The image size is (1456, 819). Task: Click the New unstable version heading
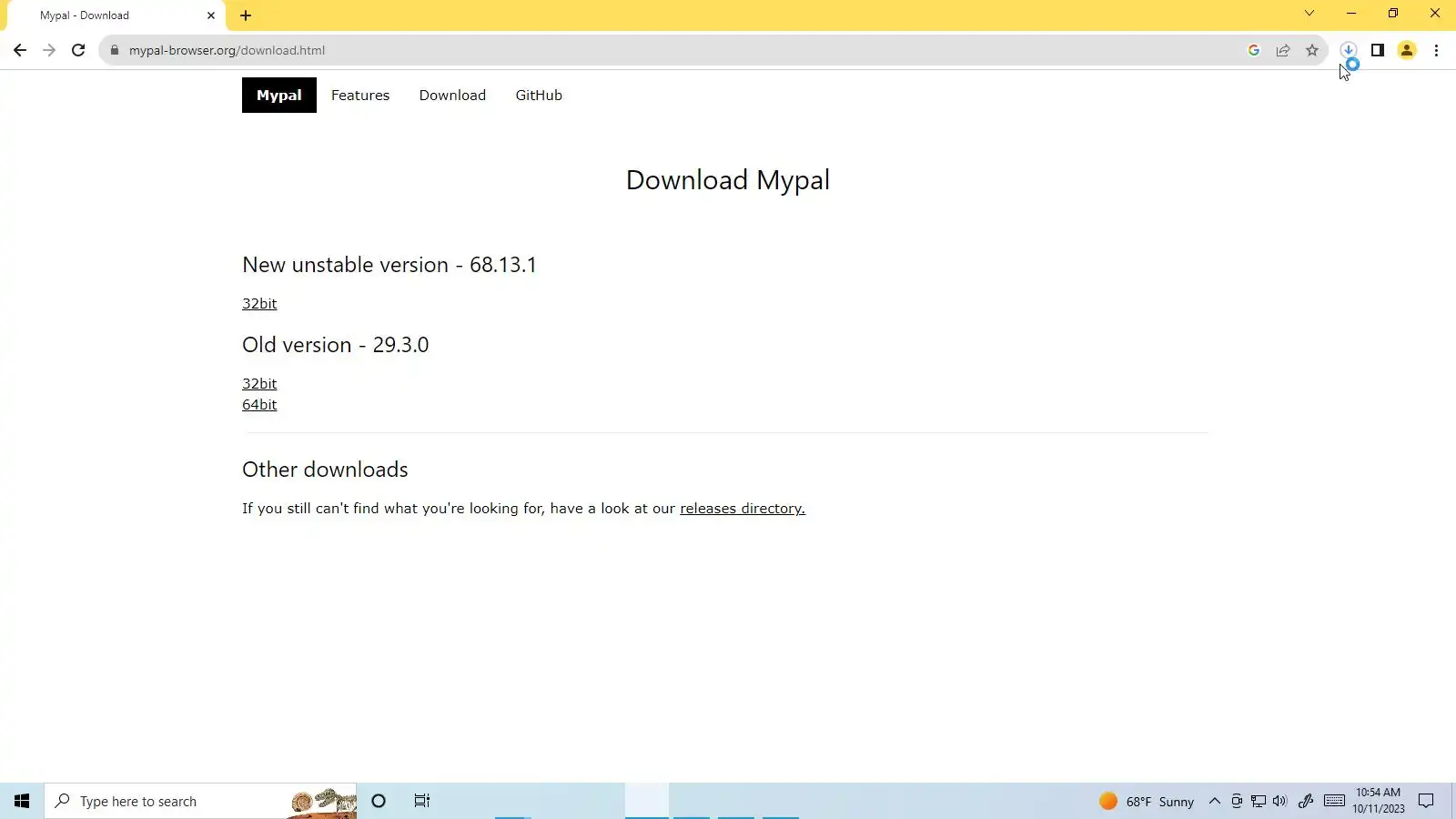click(389, 265)
